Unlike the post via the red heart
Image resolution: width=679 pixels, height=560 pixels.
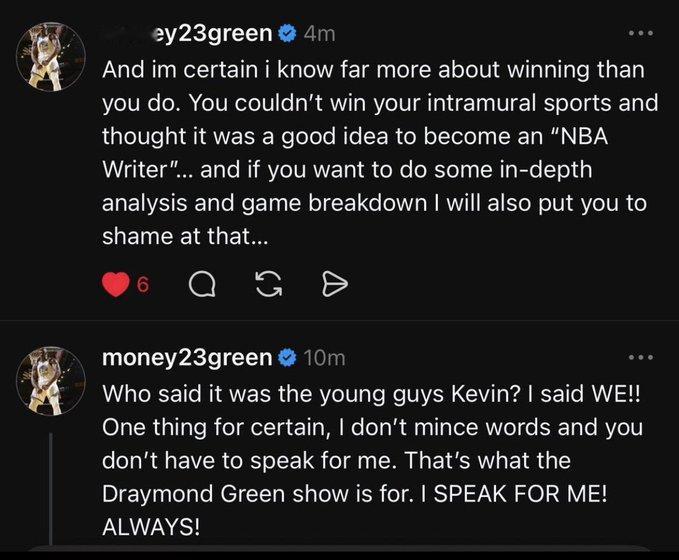(116, 285)
